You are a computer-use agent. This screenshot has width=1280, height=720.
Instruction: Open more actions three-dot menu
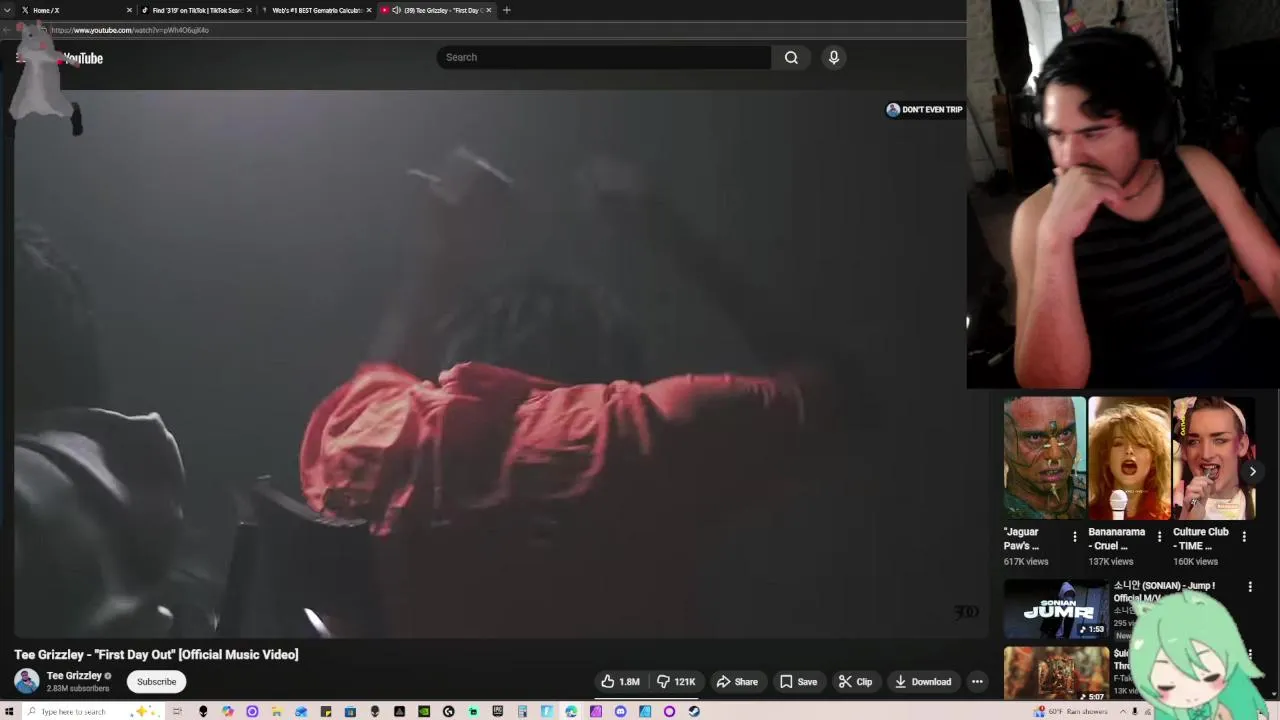click(x=977, y=682)
